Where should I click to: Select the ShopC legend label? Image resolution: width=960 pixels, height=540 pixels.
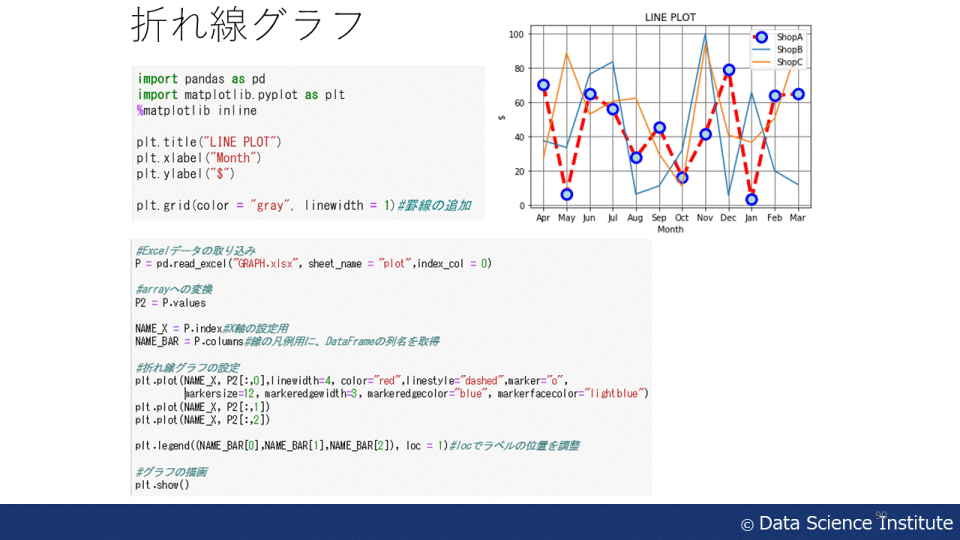[x=789, y=62]
